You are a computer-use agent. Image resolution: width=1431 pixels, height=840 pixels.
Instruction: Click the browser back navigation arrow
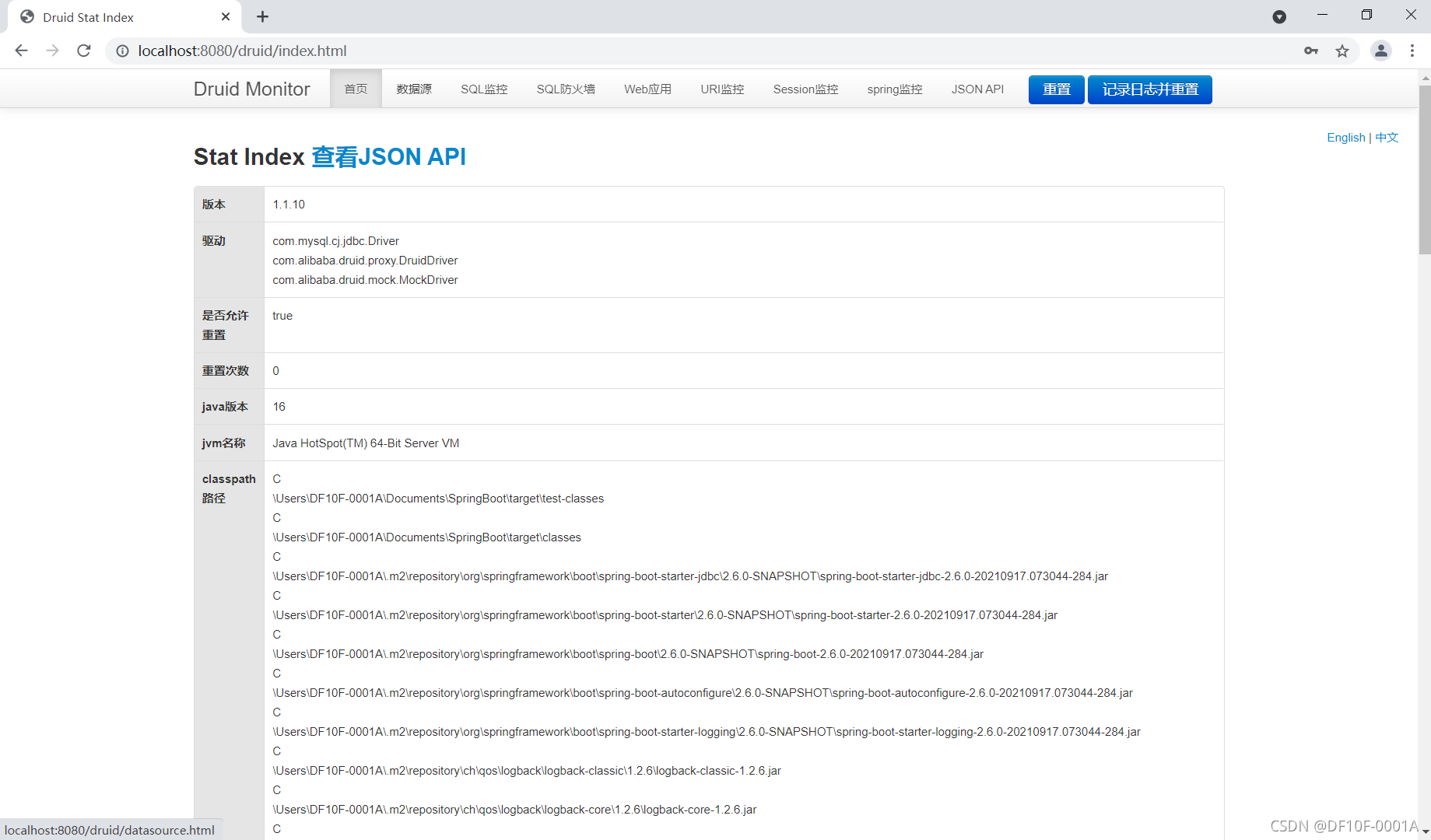[x=21, y=51]
